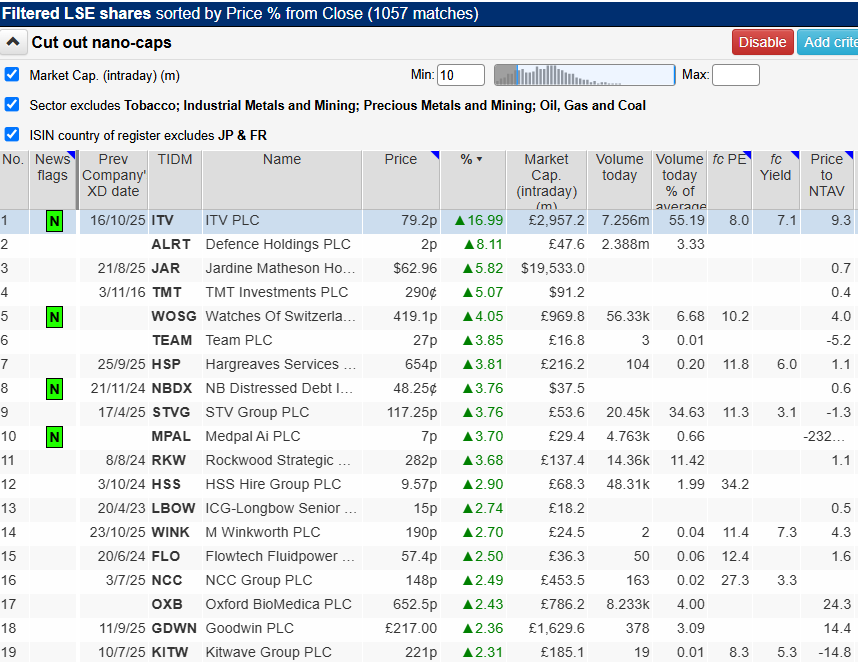This screenshot has height=662, width=858.
Task: Select the Jardine Matheson row name
Action: pos(282,269)
